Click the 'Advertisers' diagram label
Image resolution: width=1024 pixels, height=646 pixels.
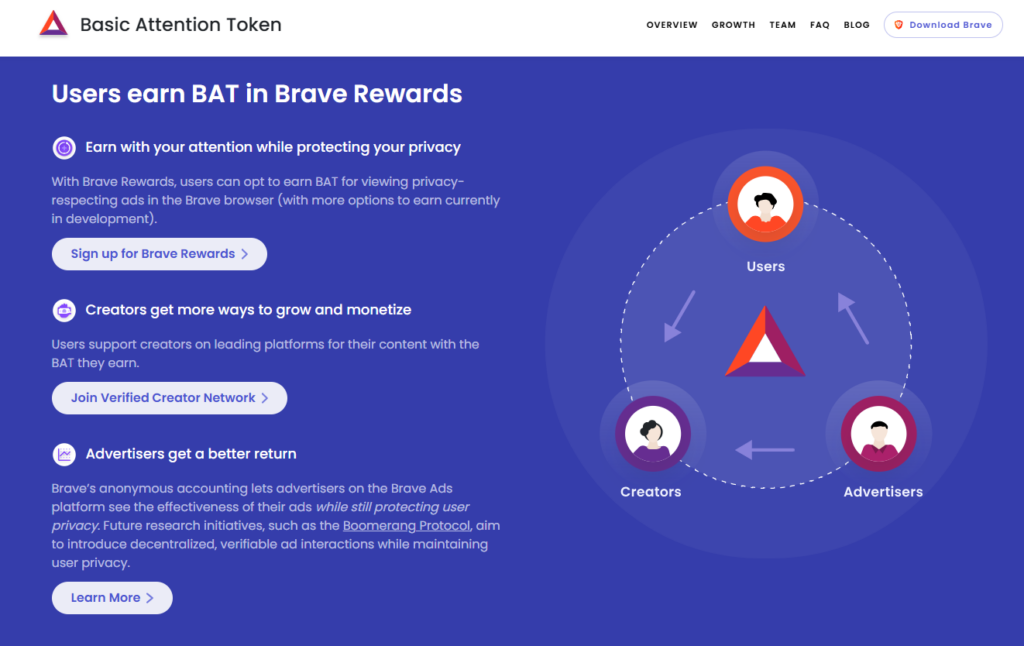(883, 492)
